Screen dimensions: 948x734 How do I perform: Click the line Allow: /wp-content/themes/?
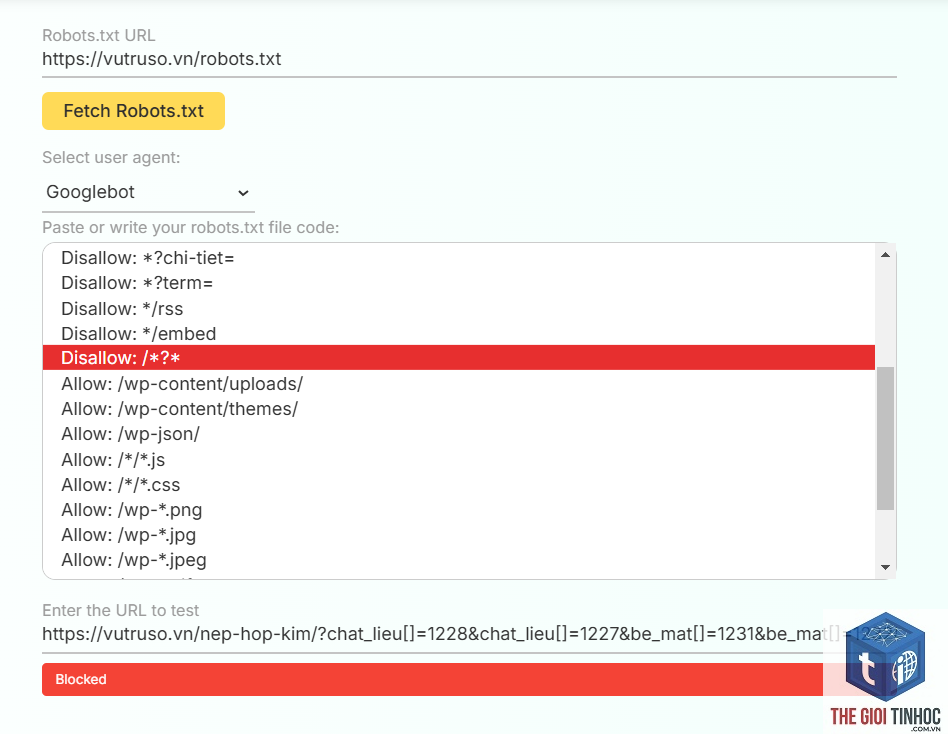point(180,409)
